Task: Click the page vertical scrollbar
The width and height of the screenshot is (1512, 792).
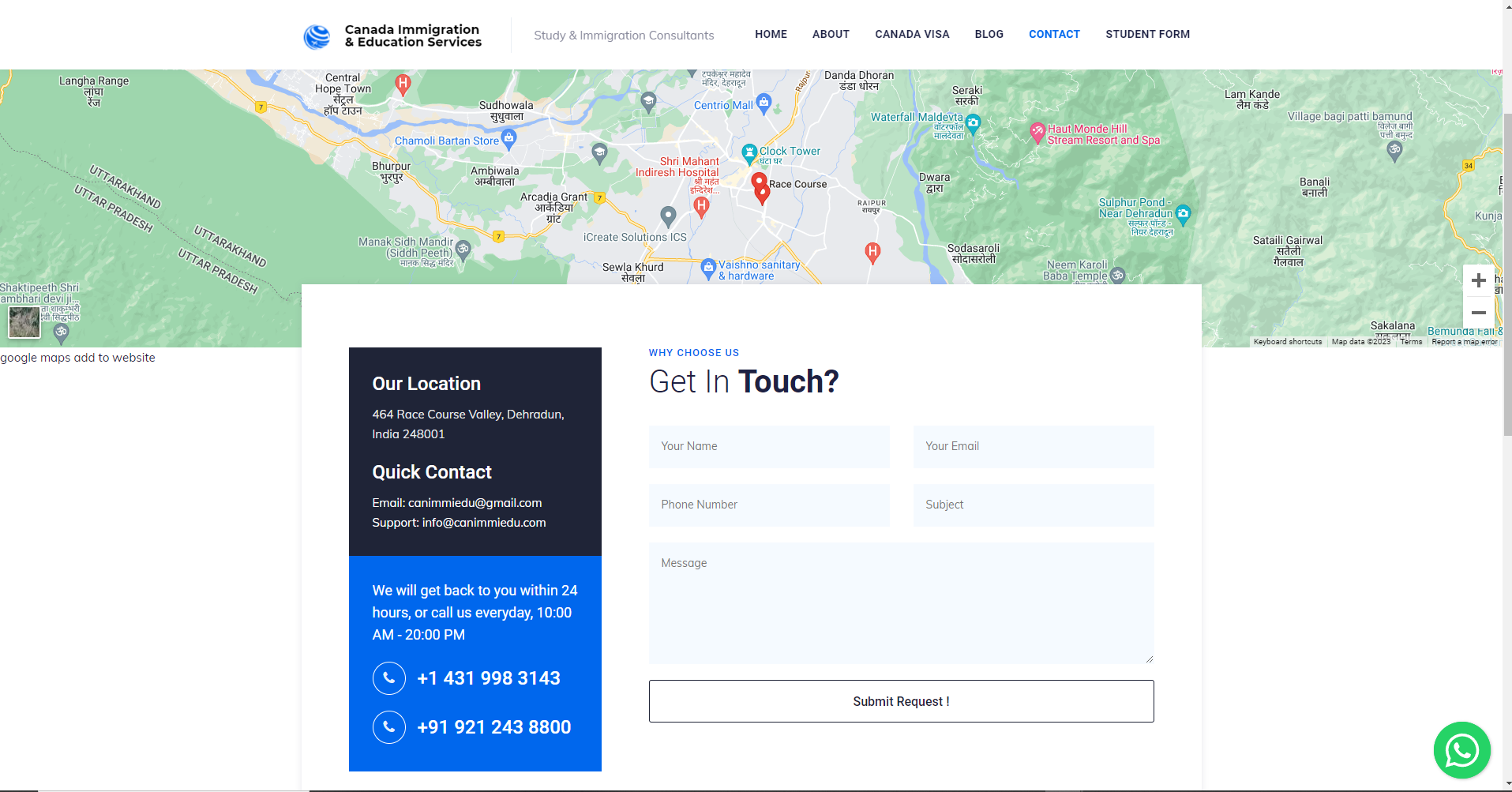Action: coord(1506,276)
